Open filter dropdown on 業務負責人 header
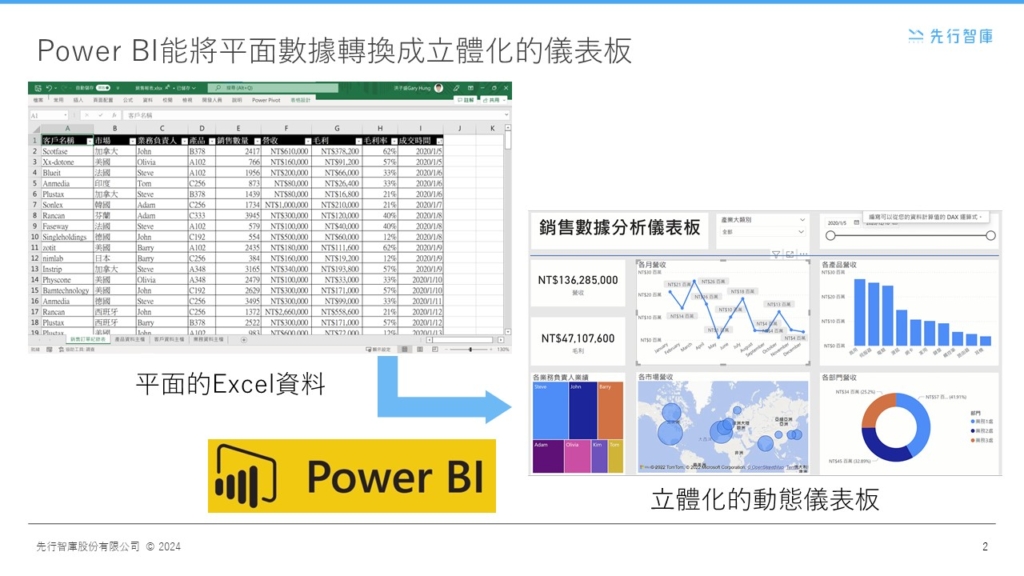The height and width of the screenshot is (576, 1024). point(184,141)
